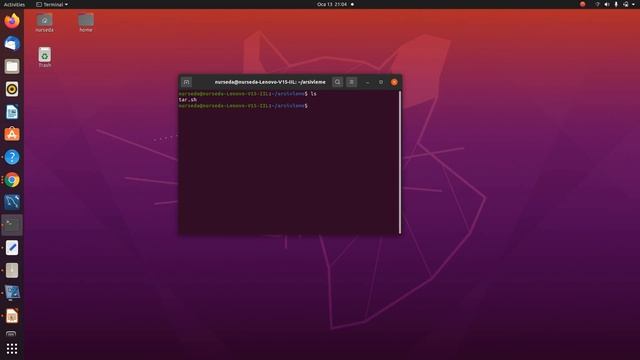The image size is (640, 360).
Task: Open the orange document app in dock
Action: point(12,316)
